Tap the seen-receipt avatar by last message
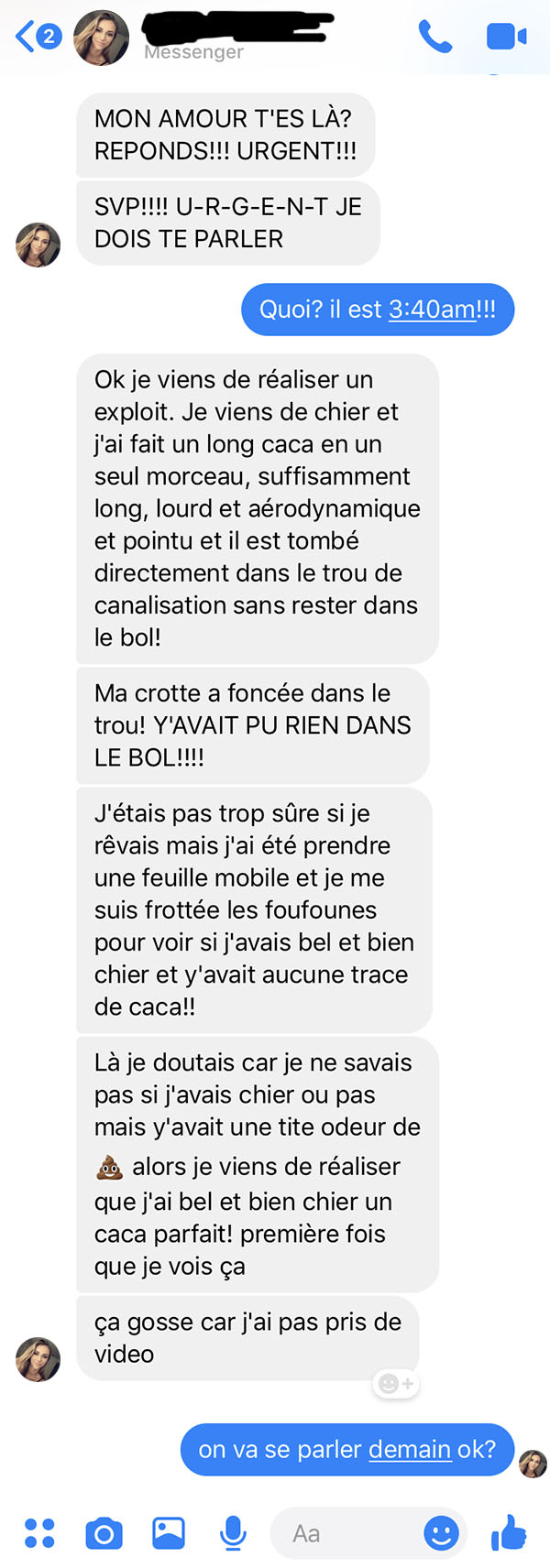The width and height of the screenshot is (550, 1568). tap(533, 1464)
